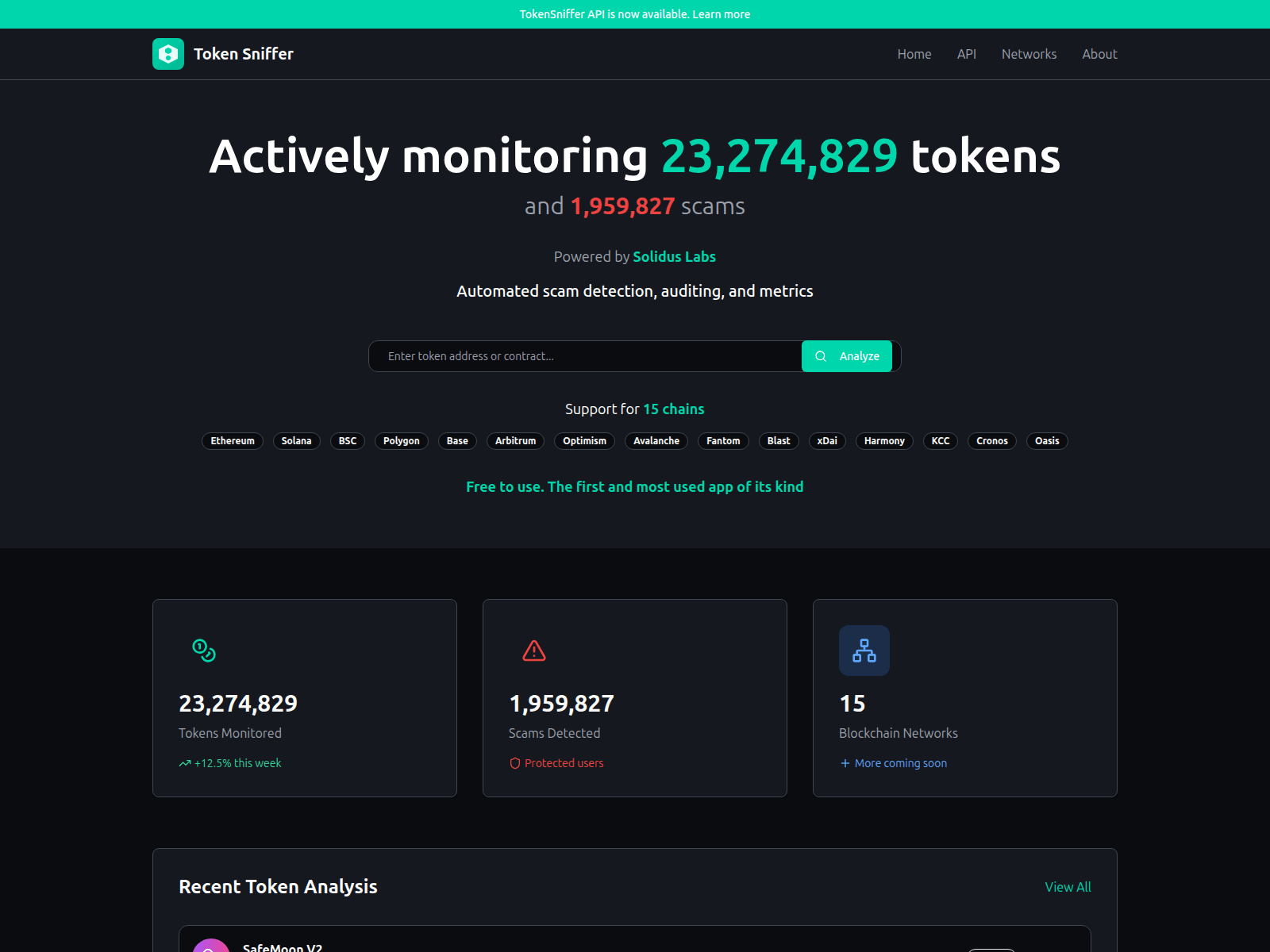Image resolution: width=1270 pixels, height=952 pixels.
Task: Click the 'Protected users' text
Action: pos(564,763)
